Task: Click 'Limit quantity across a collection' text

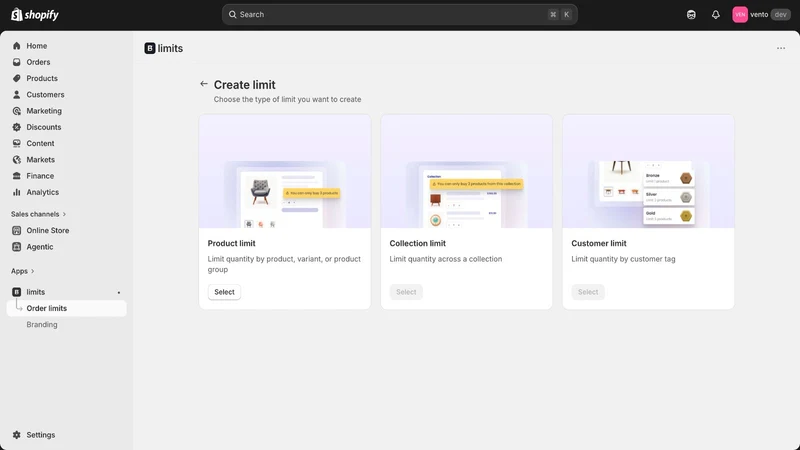Action: tap(445, 259)
